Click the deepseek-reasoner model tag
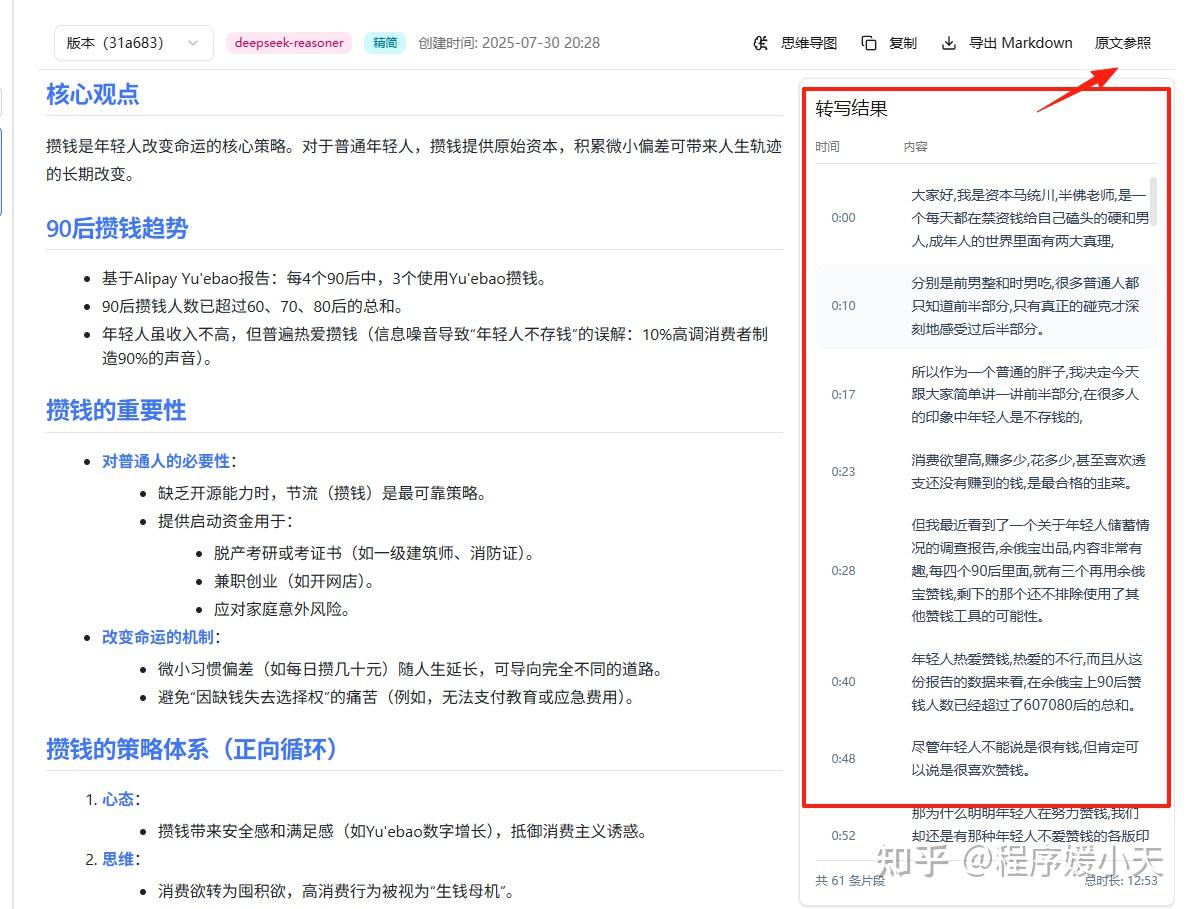The image size is (1194, 909). point(289,43)
